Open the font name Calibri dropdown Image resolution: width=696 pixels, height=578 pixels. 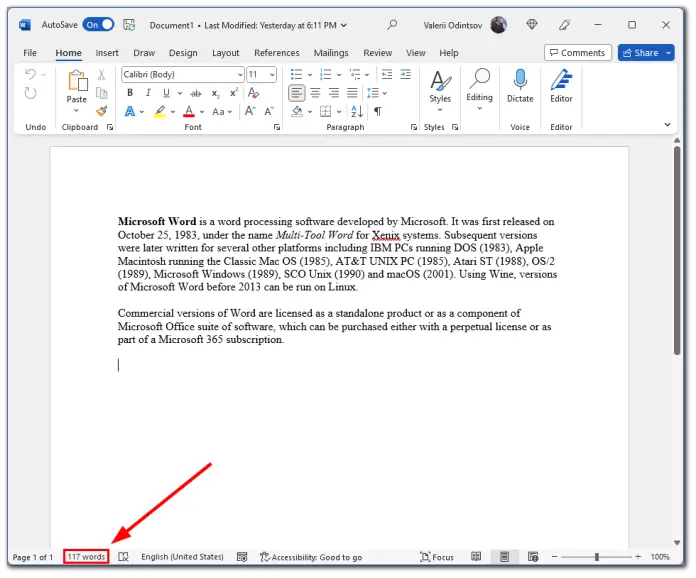240,75
